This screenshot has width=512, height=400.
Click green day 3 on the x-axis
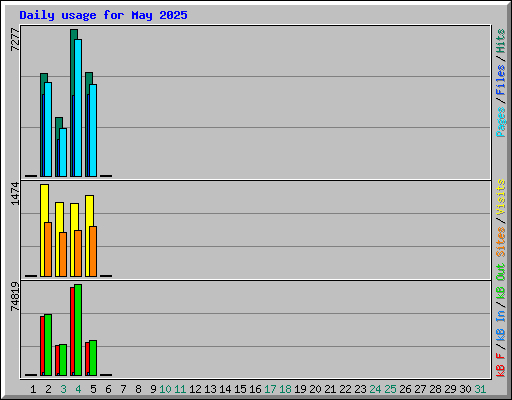[x=63, y=389]
